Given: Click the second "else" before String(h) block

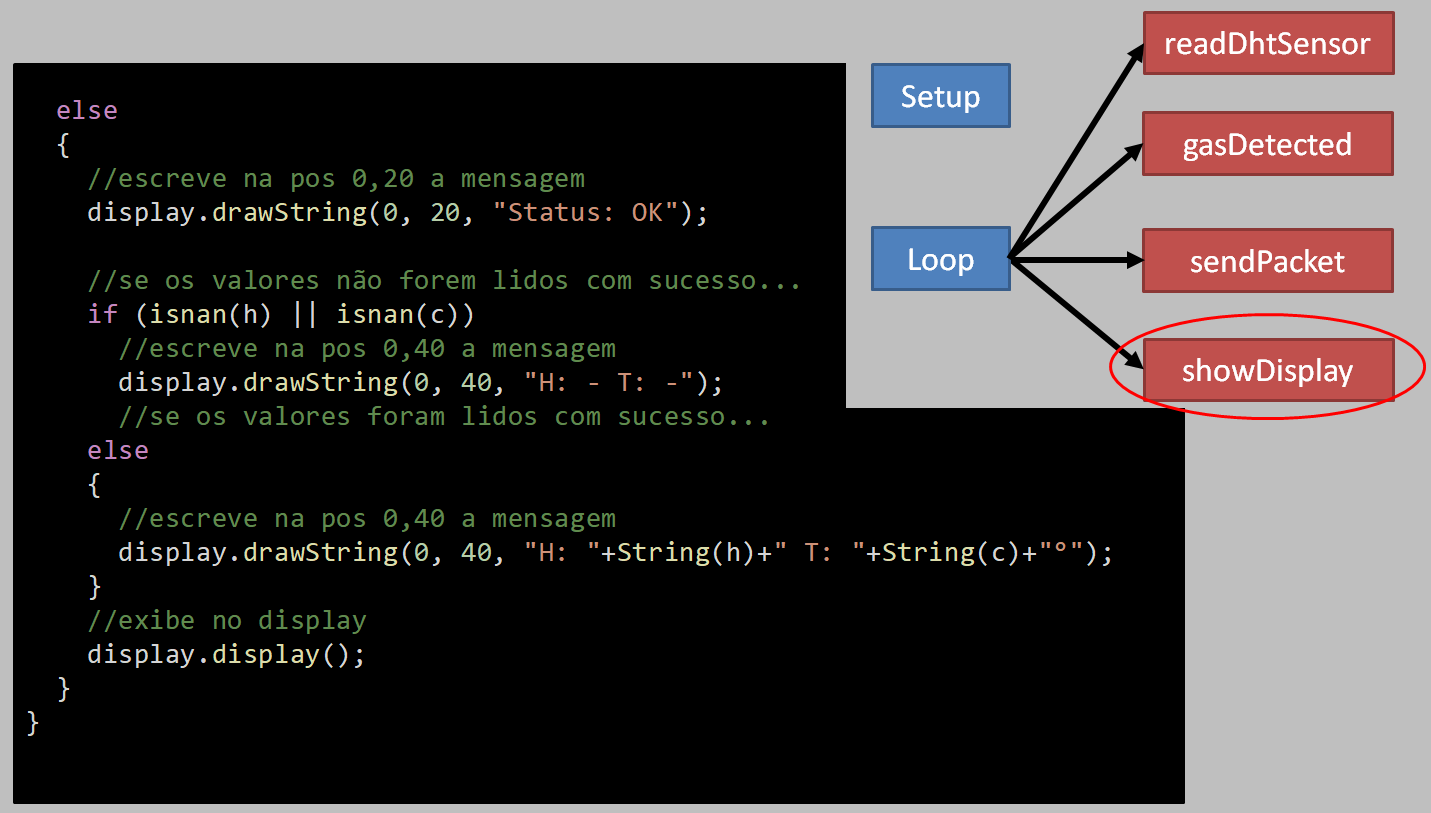Looking at the screenshot, I should [x=118, y=450].
